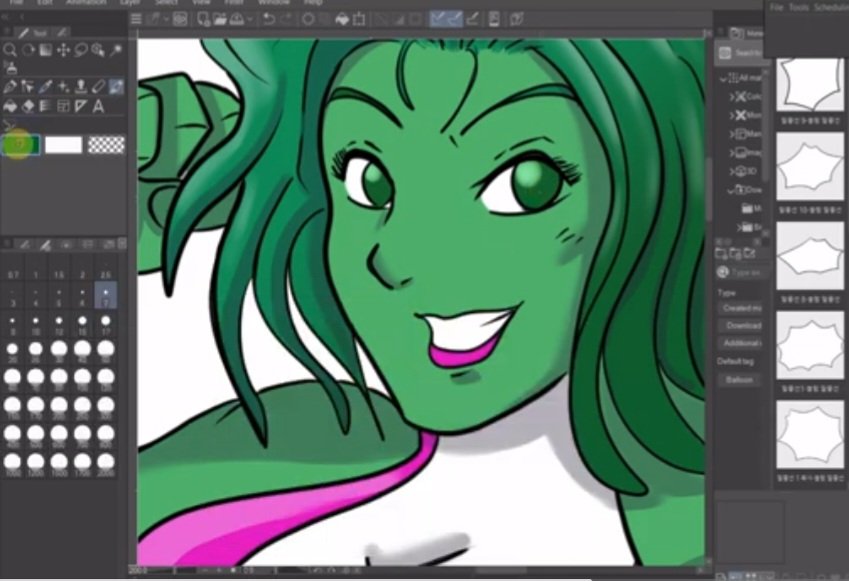Select the Move layer tool
This screenshot has height=581, width=849.
63,50
